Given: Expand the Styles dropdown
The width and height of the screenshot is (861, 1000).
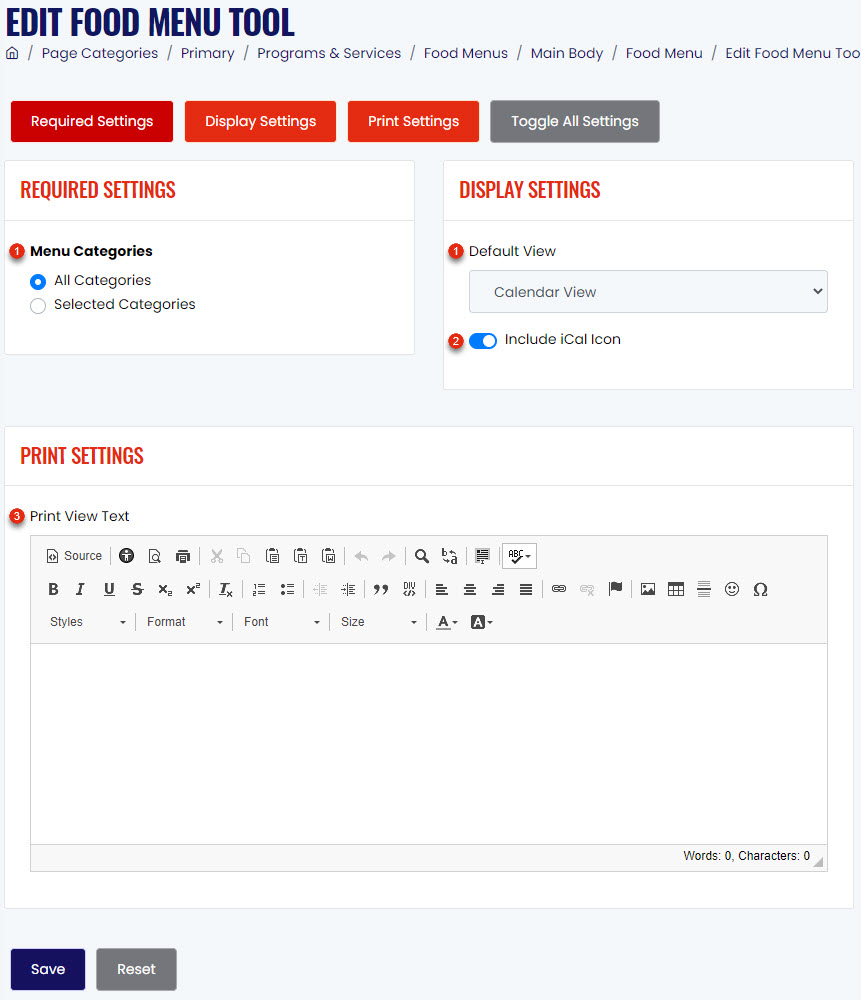Looking at the screenshot, I should pos(88,622).
